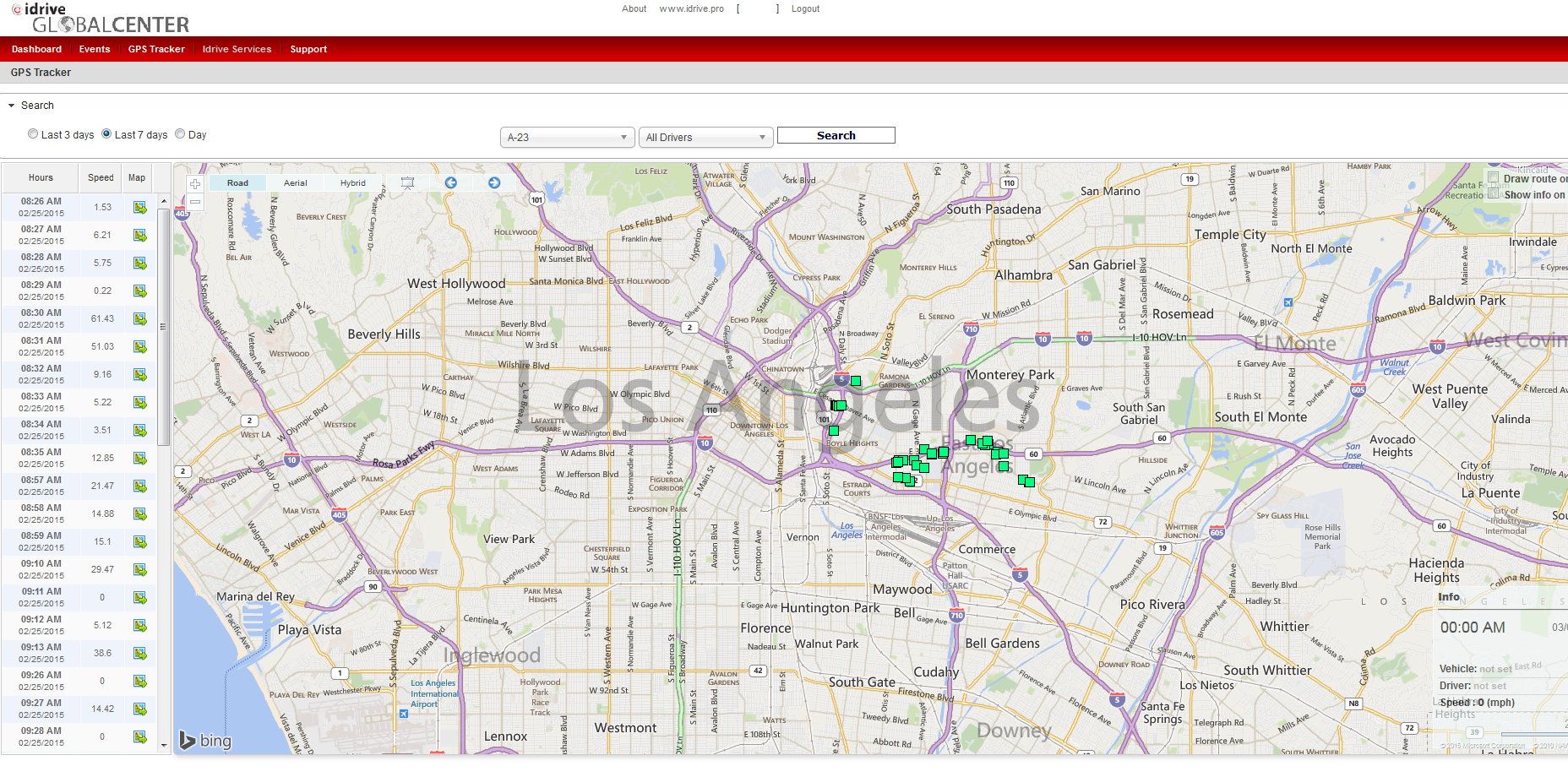1568x777 pixels.
Task: Switch map to Aerial view
Action: (295, 183)
